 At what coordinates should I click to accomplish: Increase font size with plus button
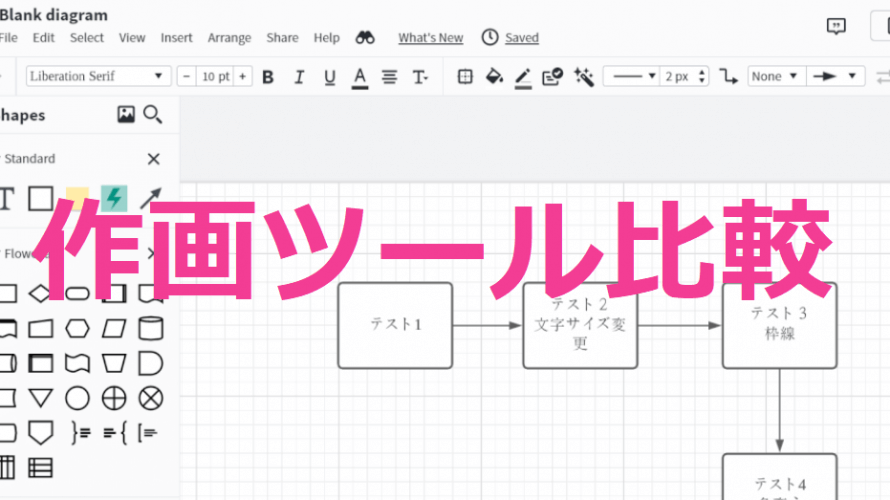(x=242, y=76)
